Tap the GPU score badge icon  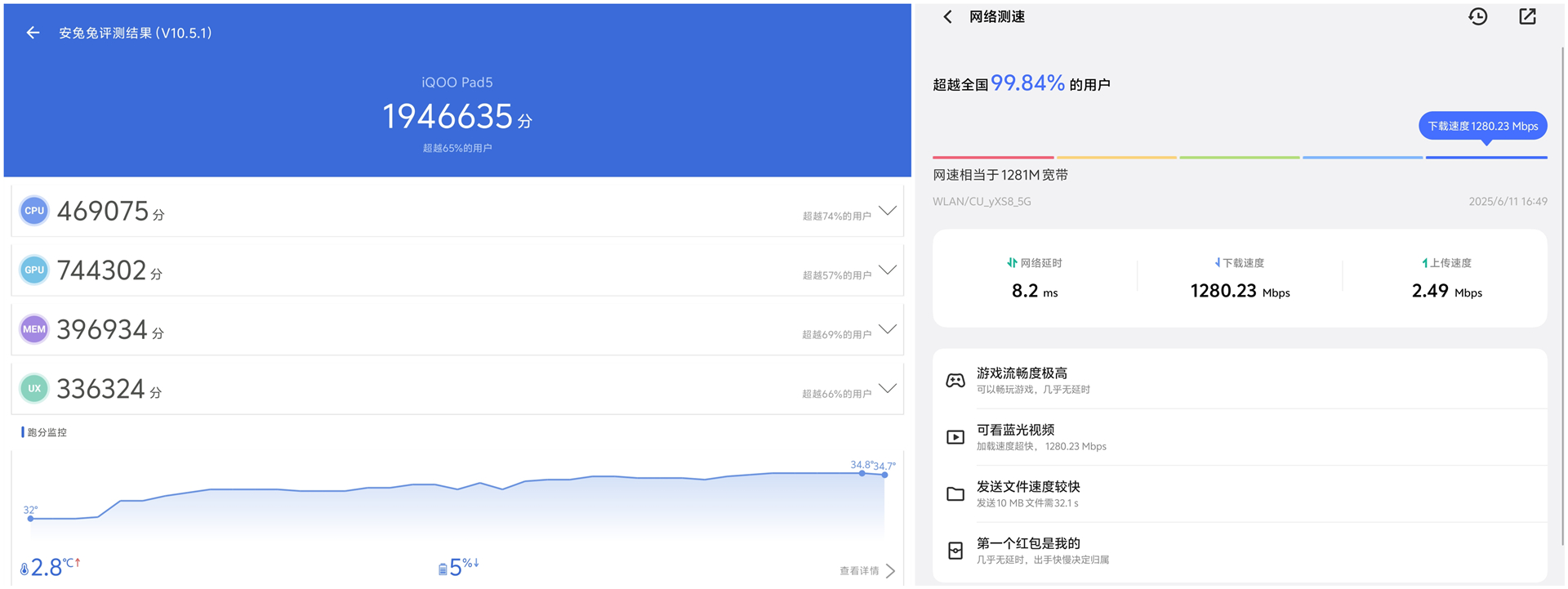point(34,270)
